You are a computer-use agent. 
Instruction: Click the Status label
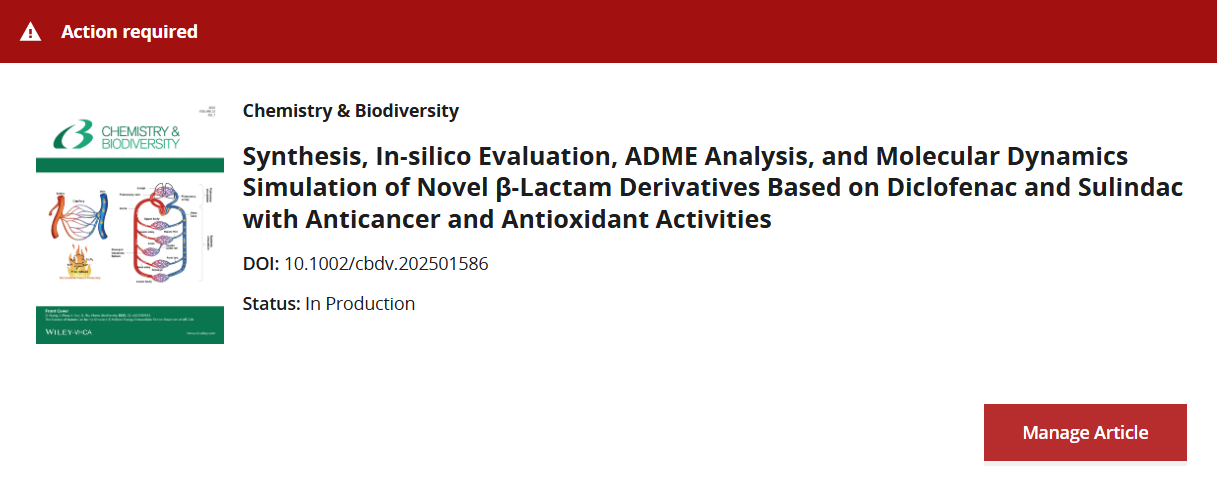271,303
